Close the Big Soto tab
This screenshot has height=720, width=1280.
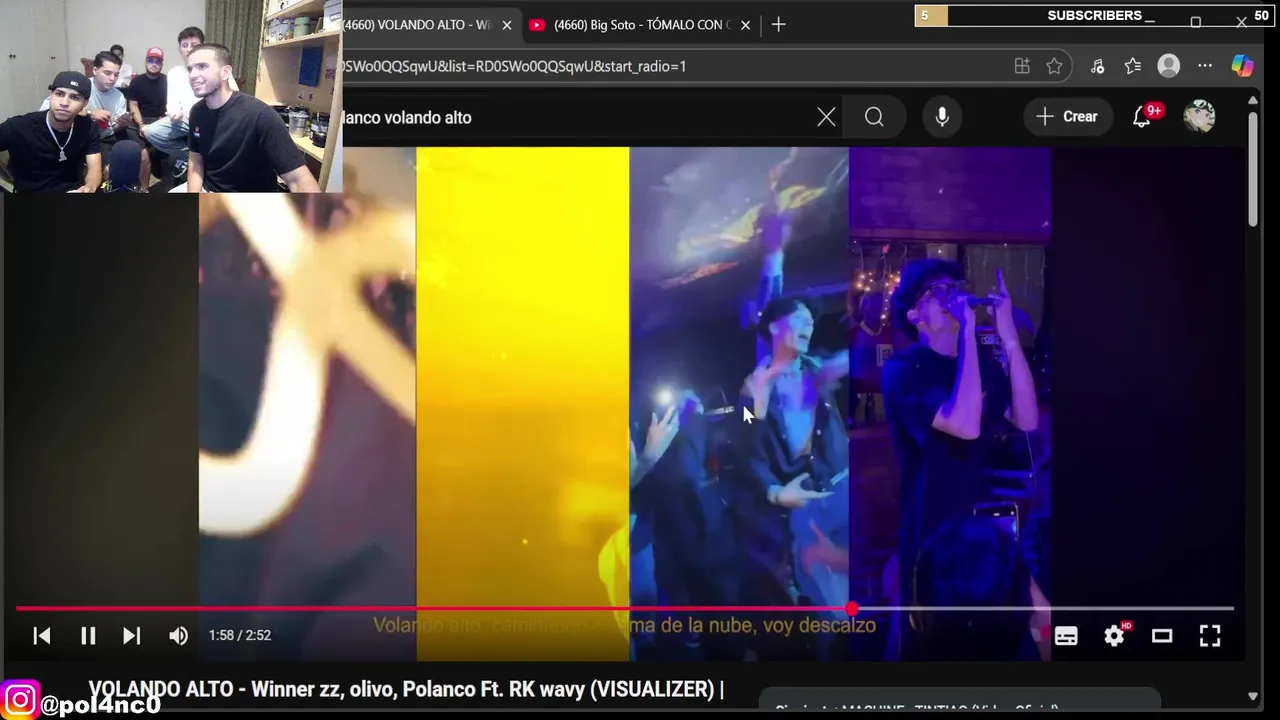pyautogui.click(x=745, y=25)
